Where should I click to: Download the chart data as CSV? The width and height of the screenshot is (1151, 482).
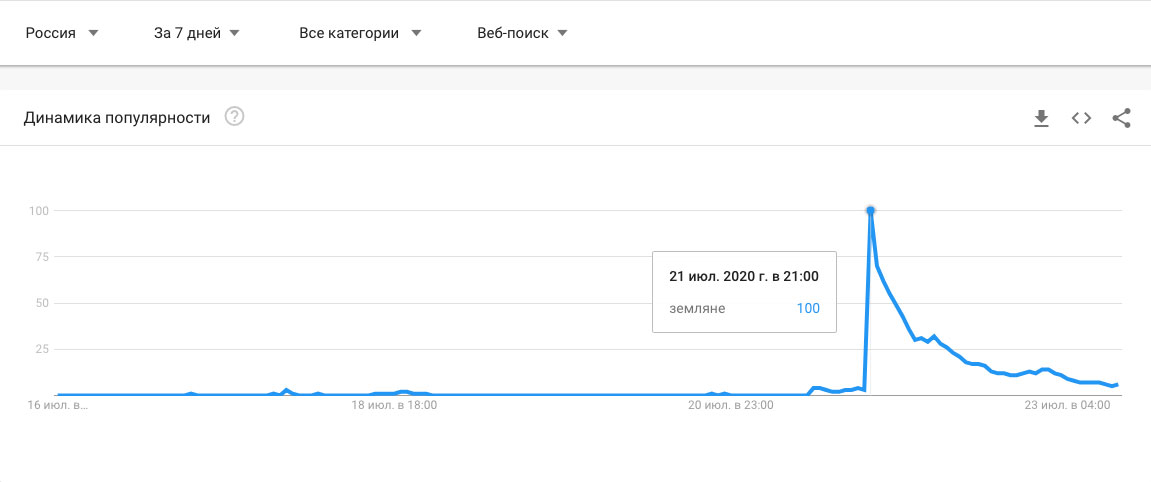1041,119
